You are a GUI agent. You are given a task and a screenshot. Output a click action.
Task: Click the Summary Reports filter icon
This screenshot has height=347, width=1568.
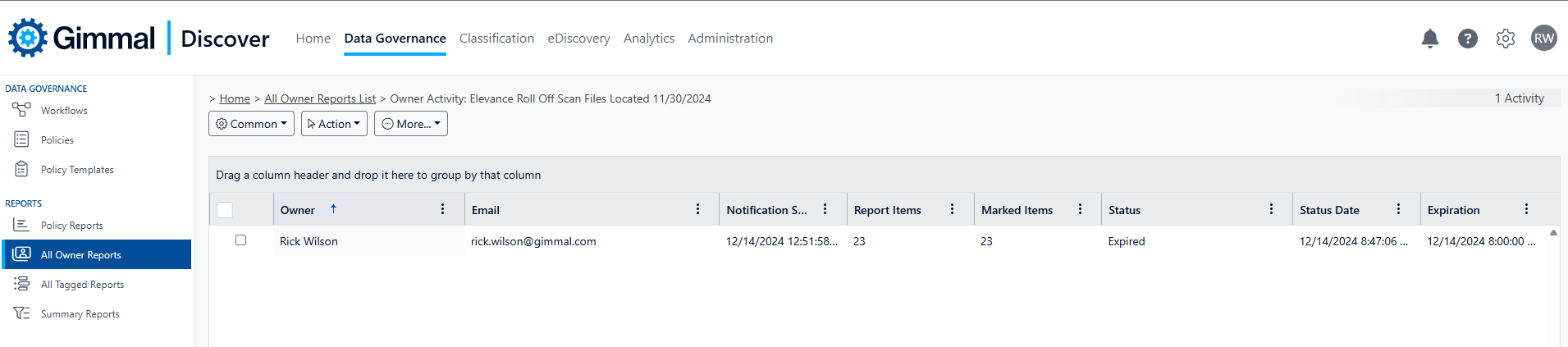tap(21, 313)
